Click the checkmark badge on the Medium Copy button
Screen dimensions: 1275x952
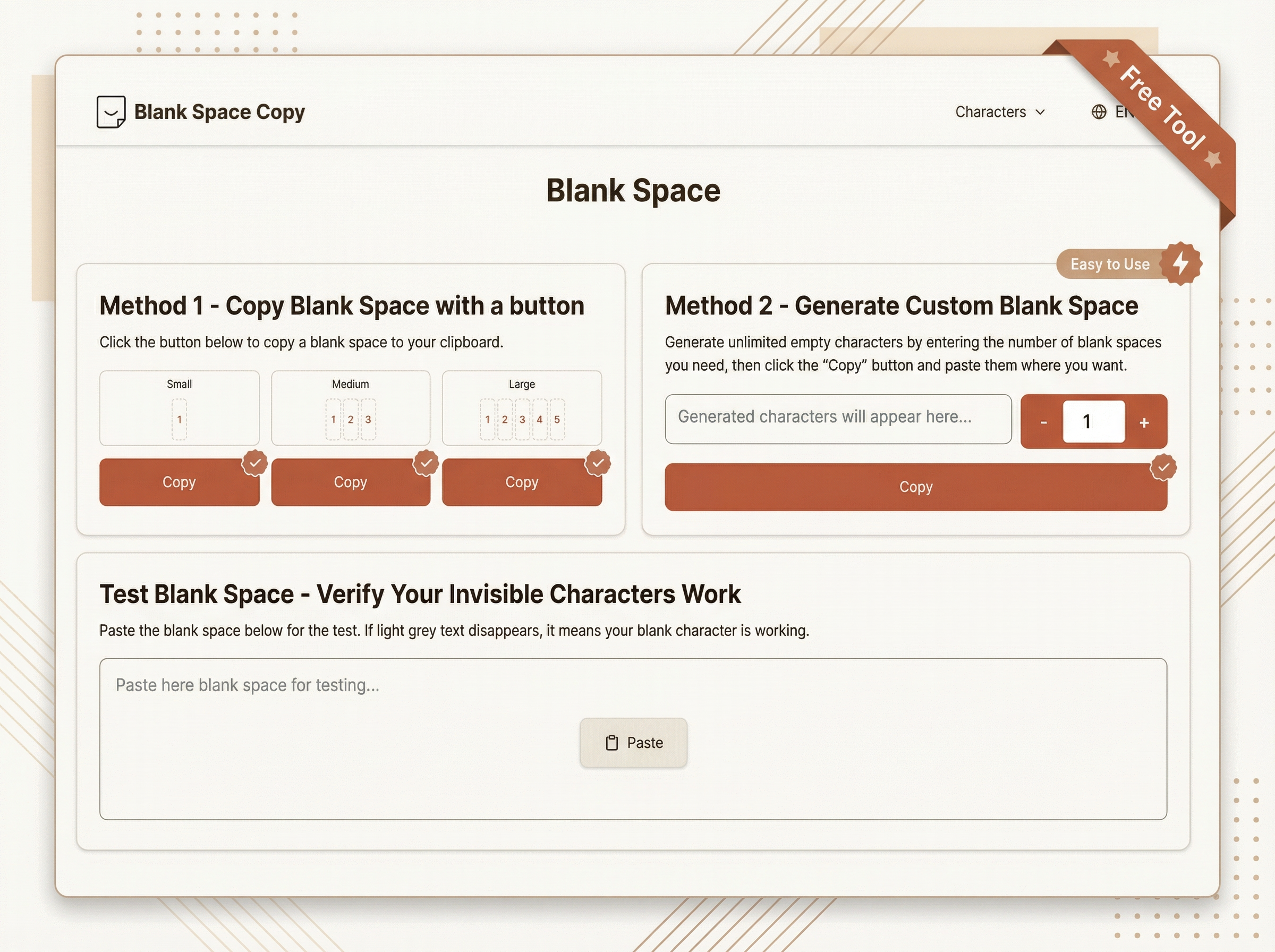coord(427,464)
